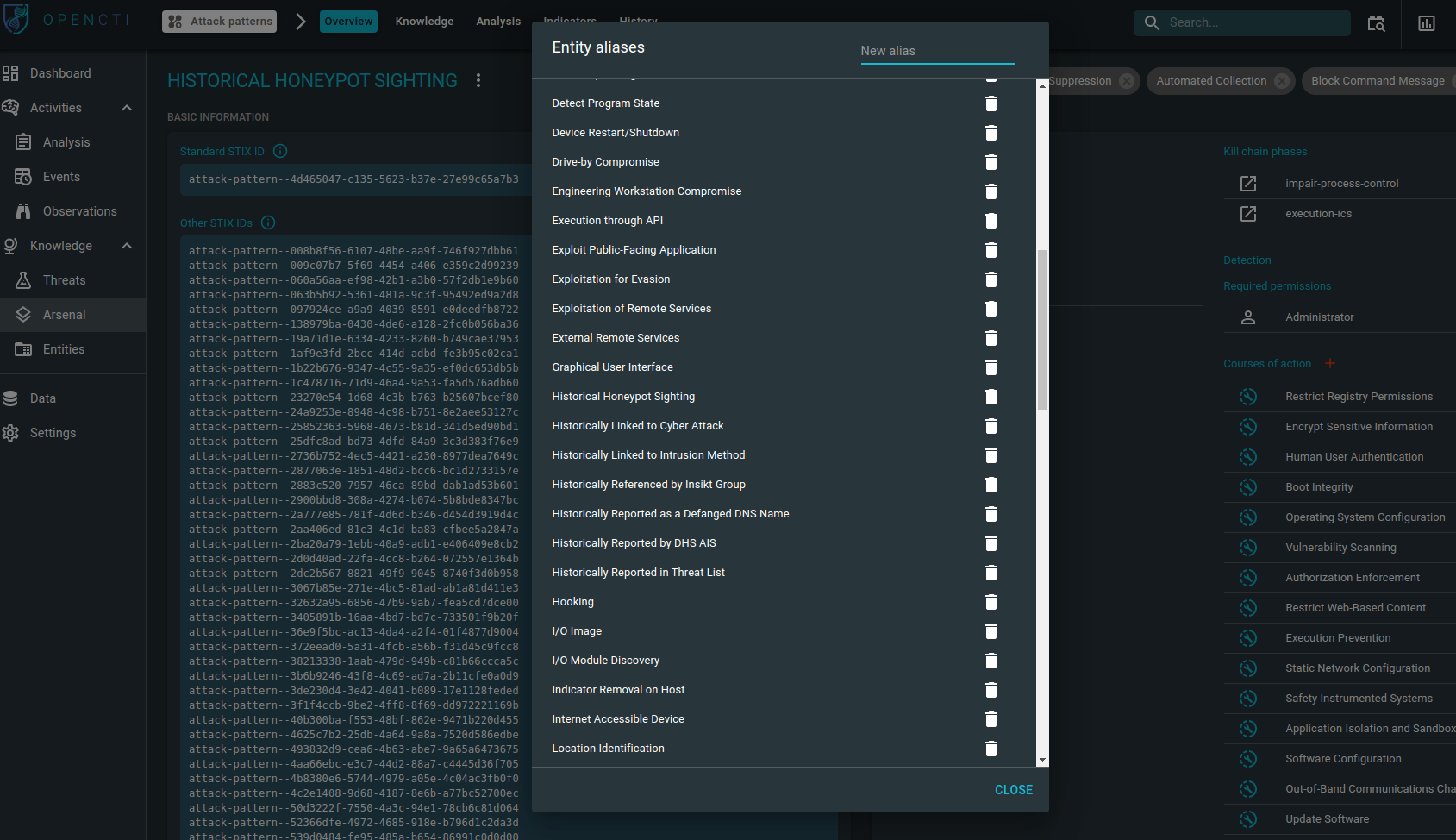The height and width of the screenshot is (840, 1456).
Task: Remove the "Automated Collection" label chip
Action: [1282, 80]
